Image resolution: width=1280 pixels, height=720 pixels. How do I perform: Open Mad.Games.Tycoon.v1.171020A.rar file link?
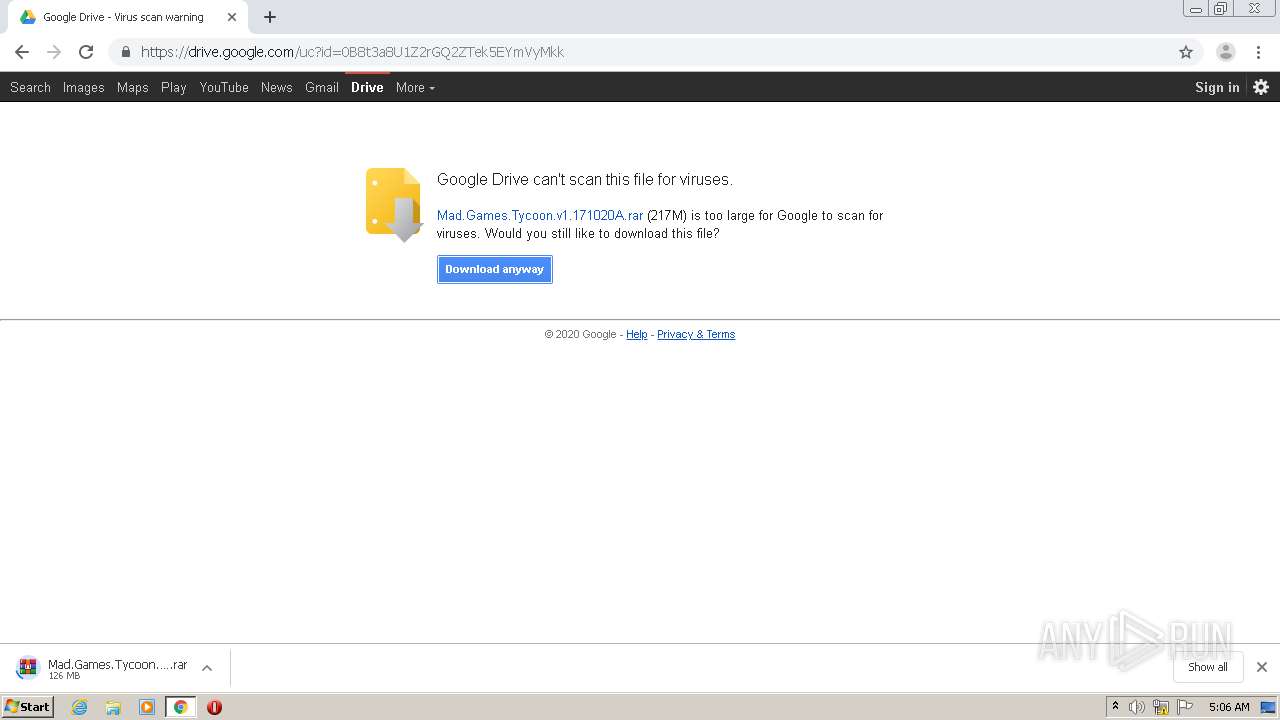[540, 215]
